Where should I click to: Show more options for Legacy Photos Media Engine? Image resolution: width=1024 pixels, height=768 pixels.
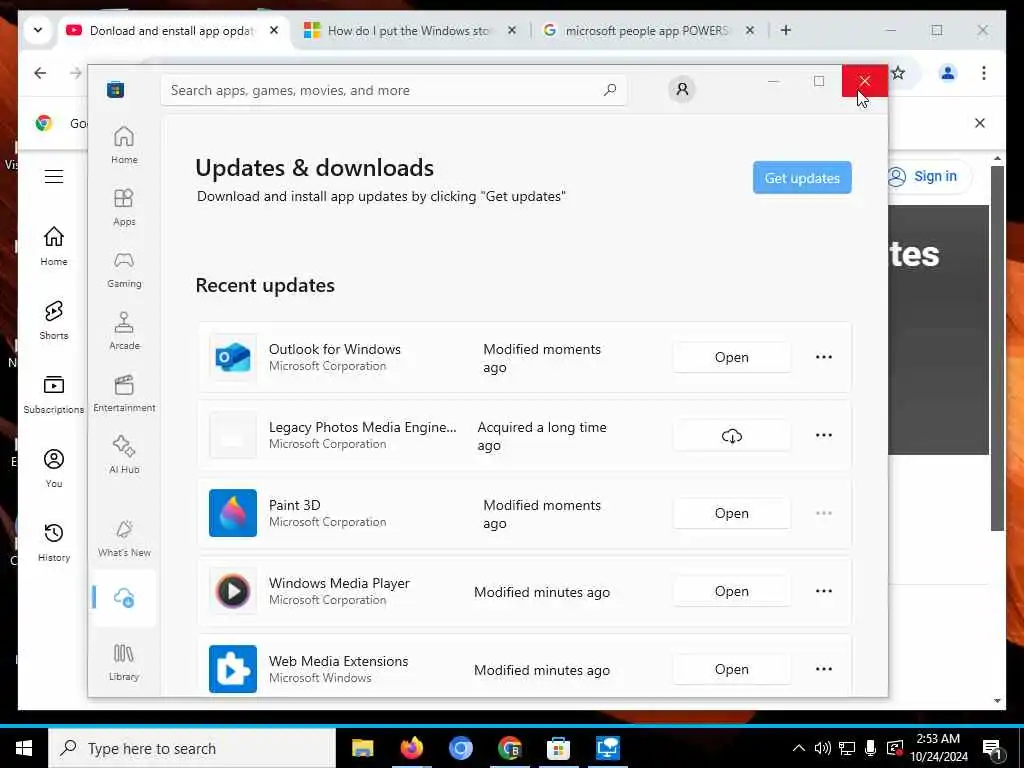click(824, 435)
